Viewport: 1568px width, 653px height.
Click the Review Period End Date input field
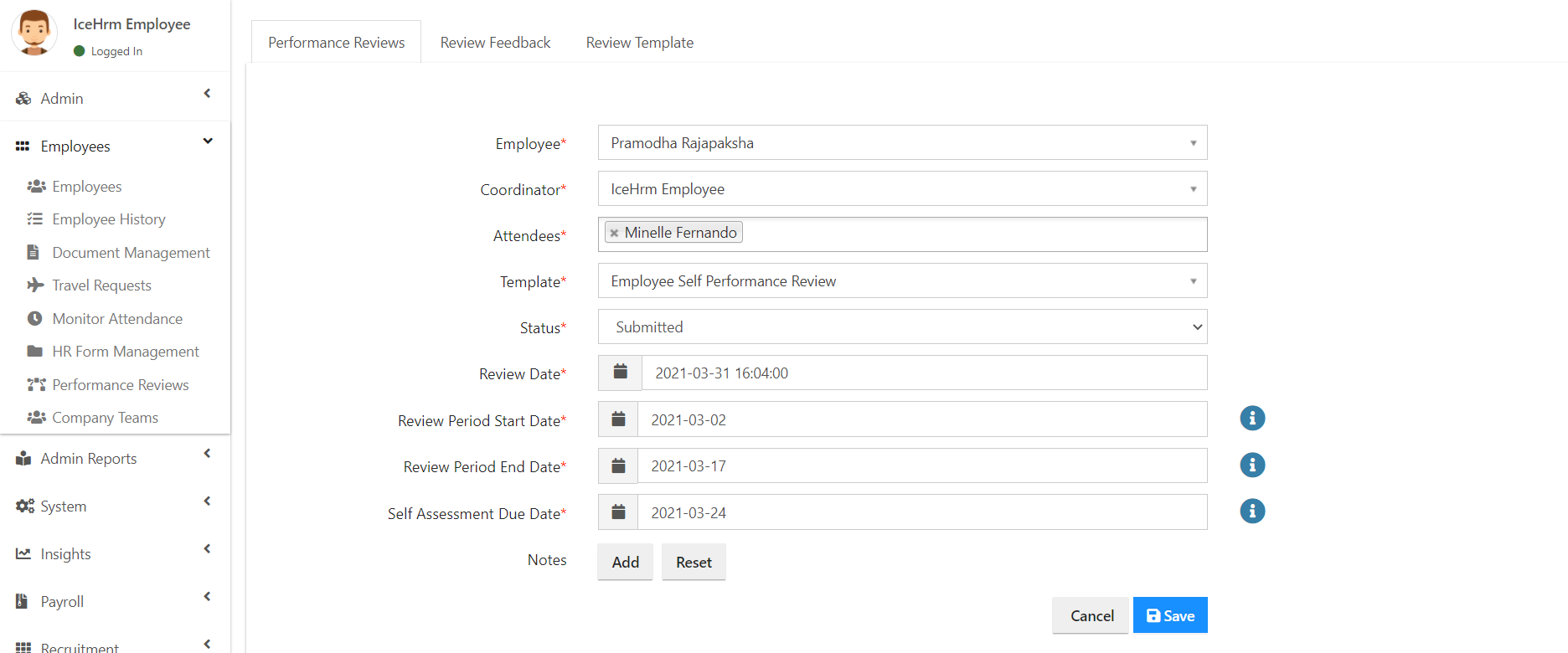pyautogui.click(x=922, y=465)
